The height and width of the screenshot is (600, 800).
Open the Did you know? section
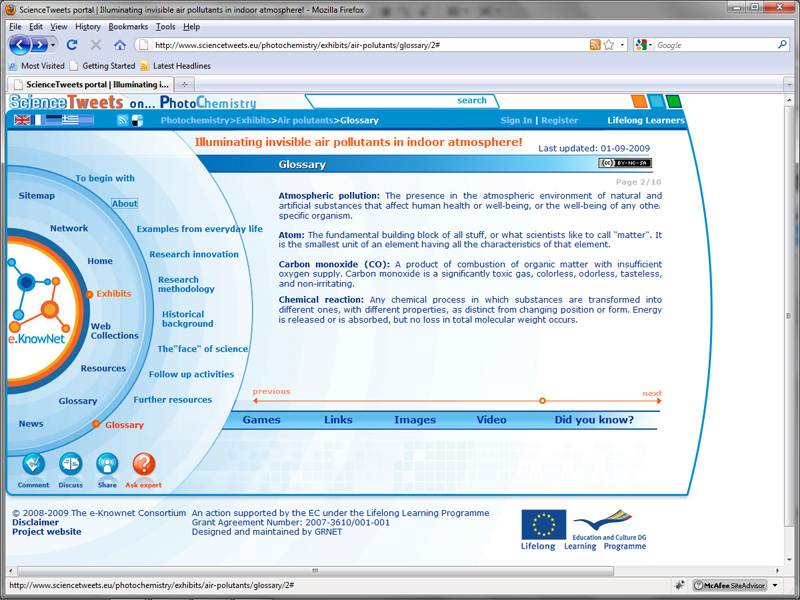[594, 420]
